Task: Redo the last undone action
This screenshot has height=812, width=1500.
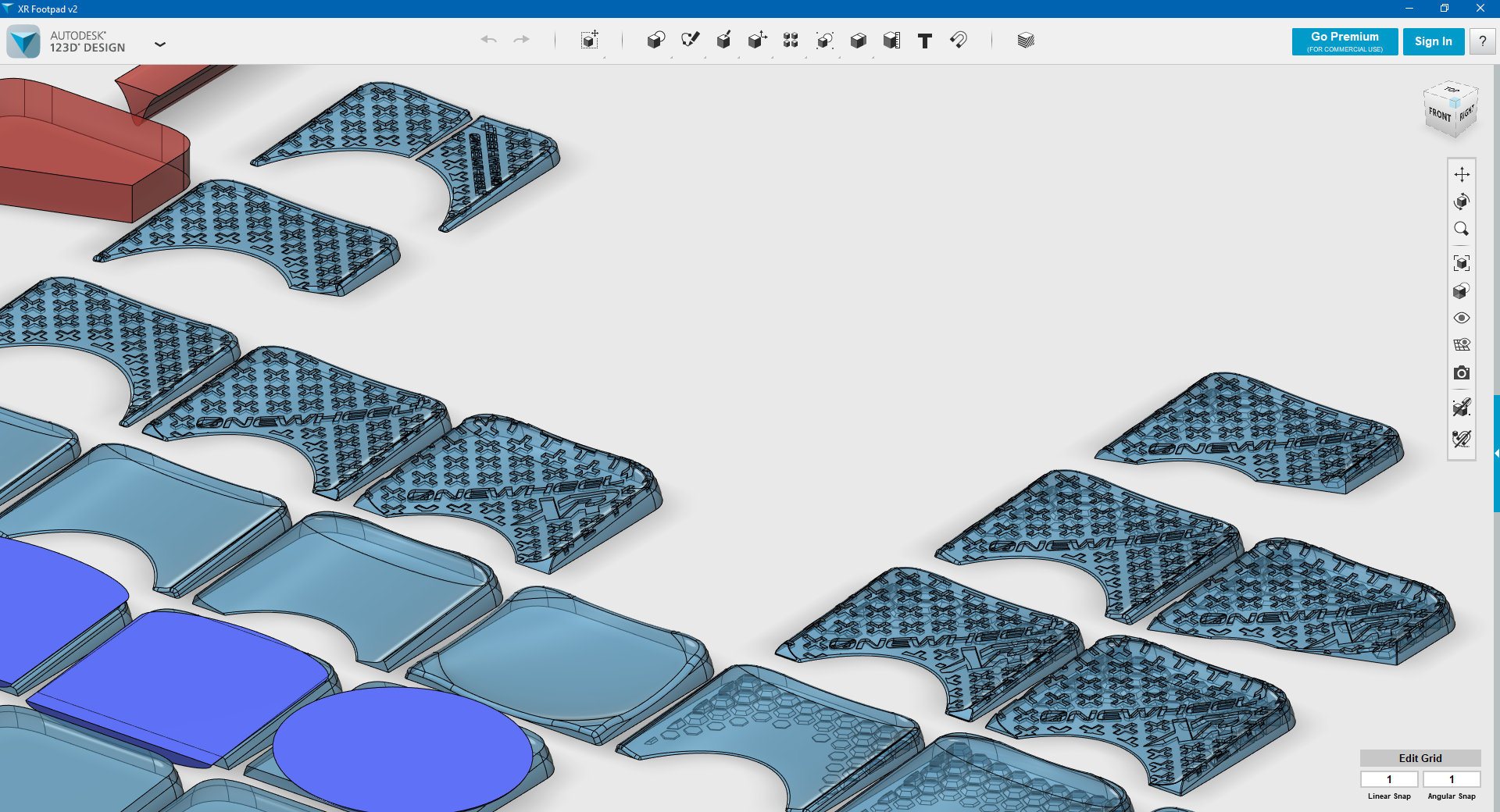Action: coord(522,40)
